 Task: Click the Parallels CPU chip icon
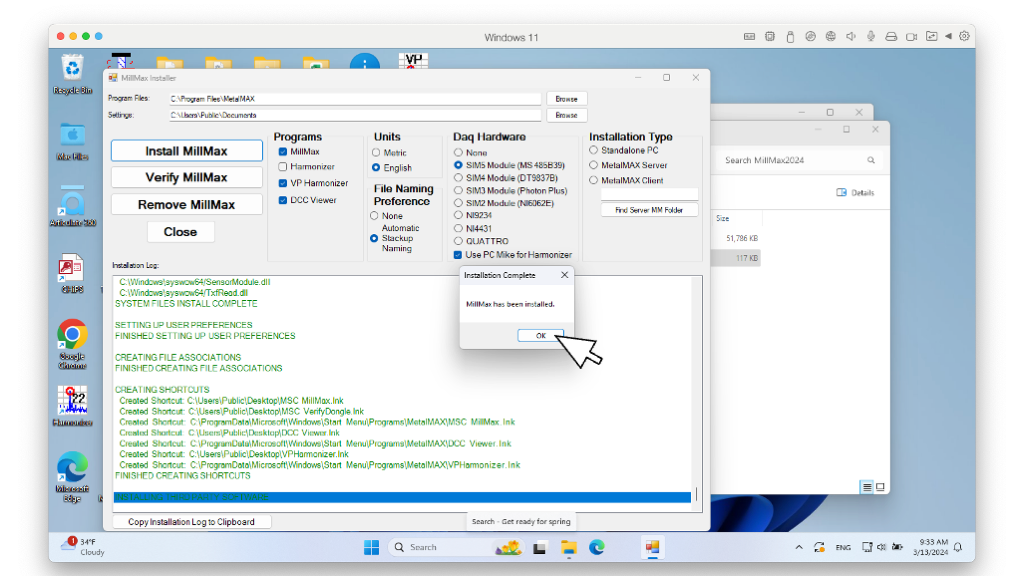(770, 37)
